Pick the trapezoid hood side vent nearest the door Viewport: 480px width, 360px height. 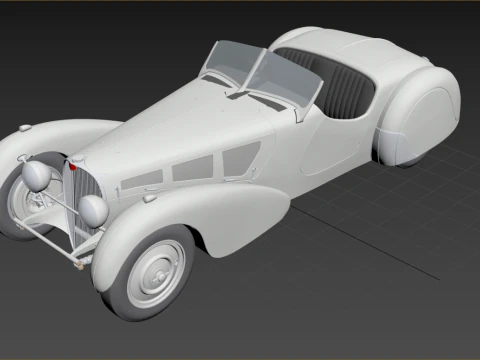coord(241,159)
